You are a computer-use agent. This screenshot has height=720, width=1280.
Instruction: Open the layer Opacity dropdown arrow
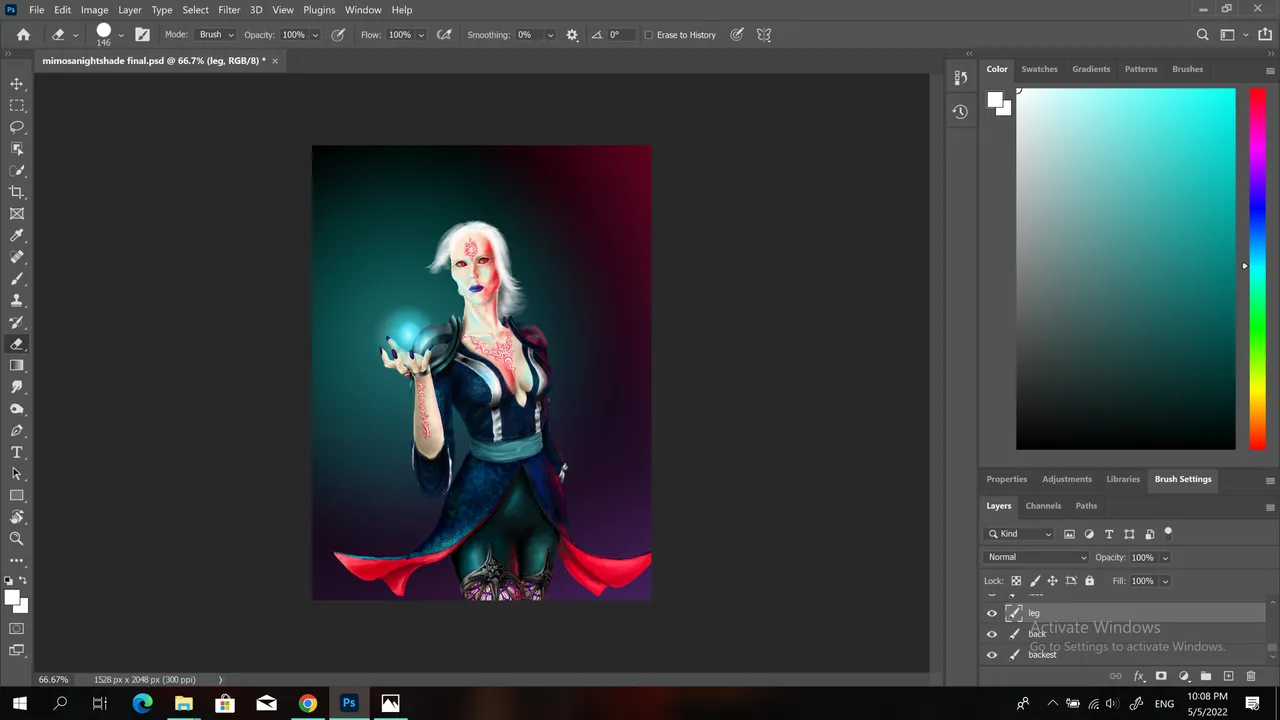point(1165,558)
